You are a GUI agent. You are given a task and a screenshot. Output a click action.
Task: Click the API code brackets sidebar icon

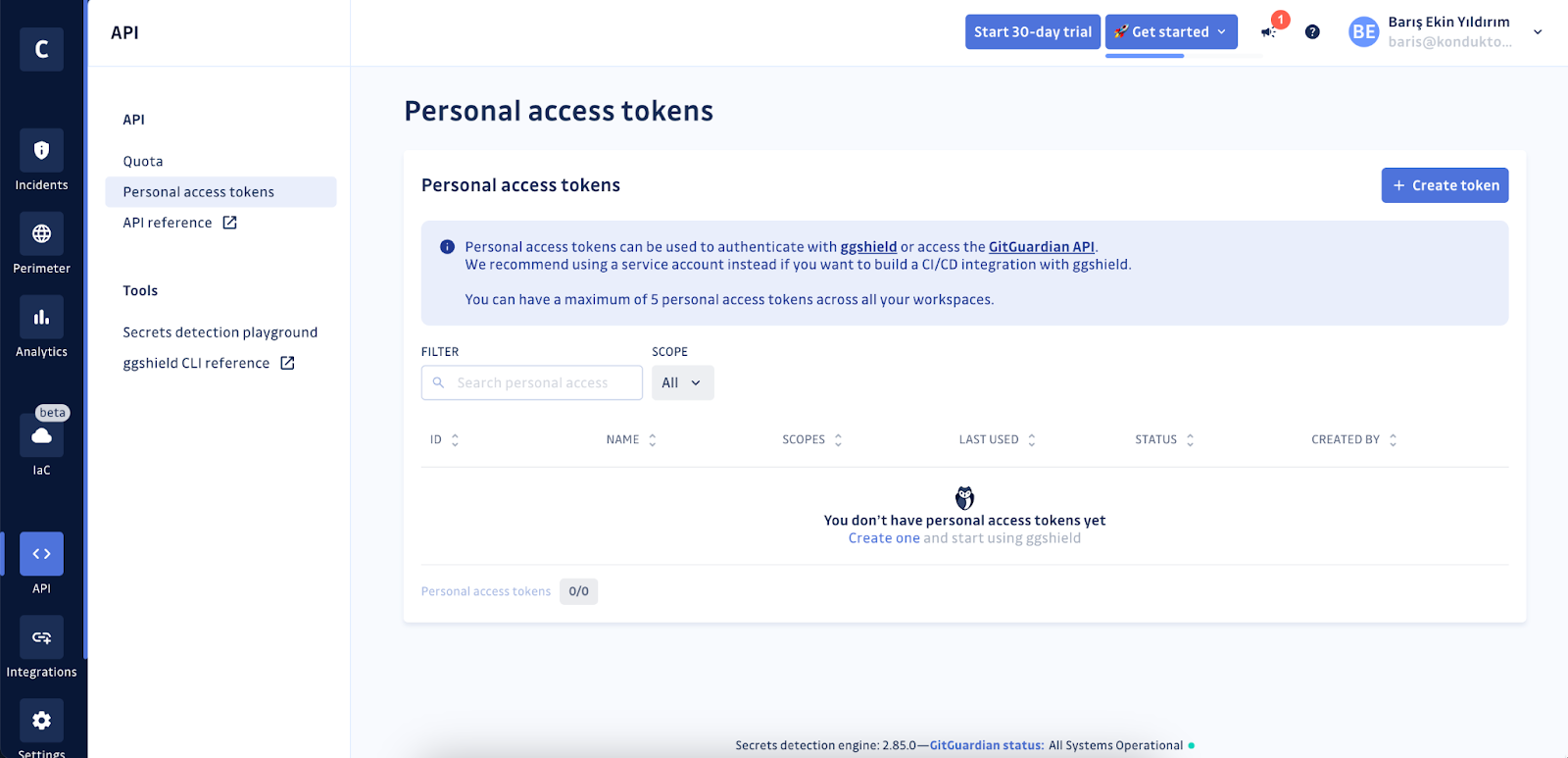point(41,553)
